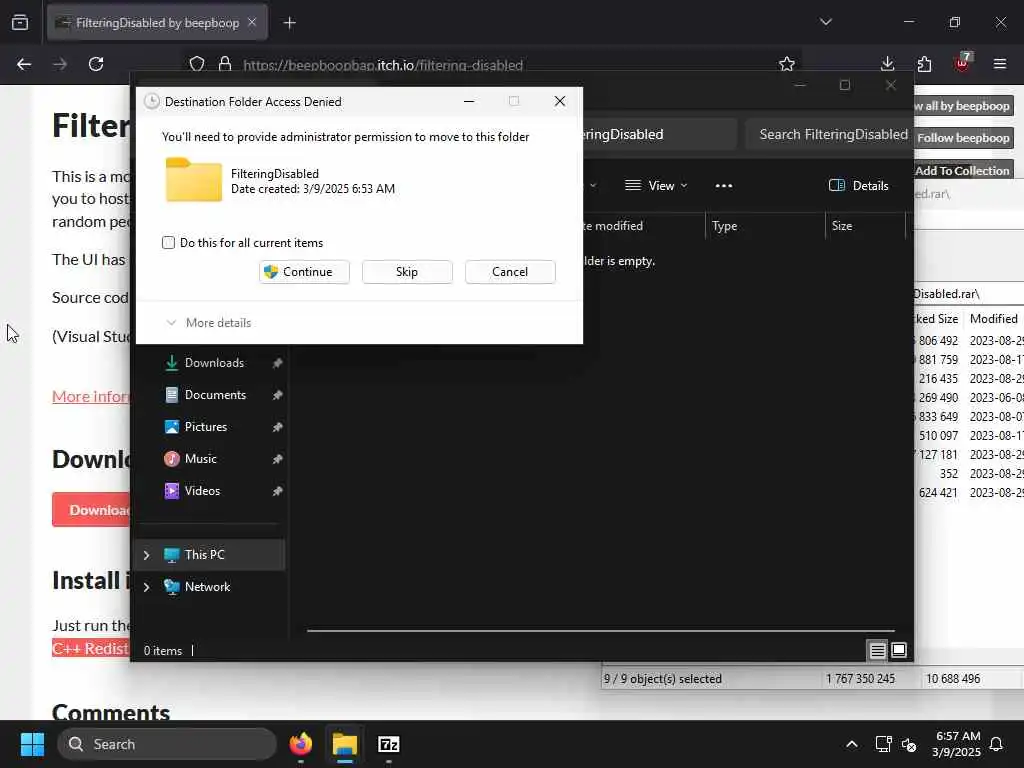This screenshot has height=768, width=1024.
Task: Click Continue with admin shield
Action: pyautogui.click(x=304, y=272)
